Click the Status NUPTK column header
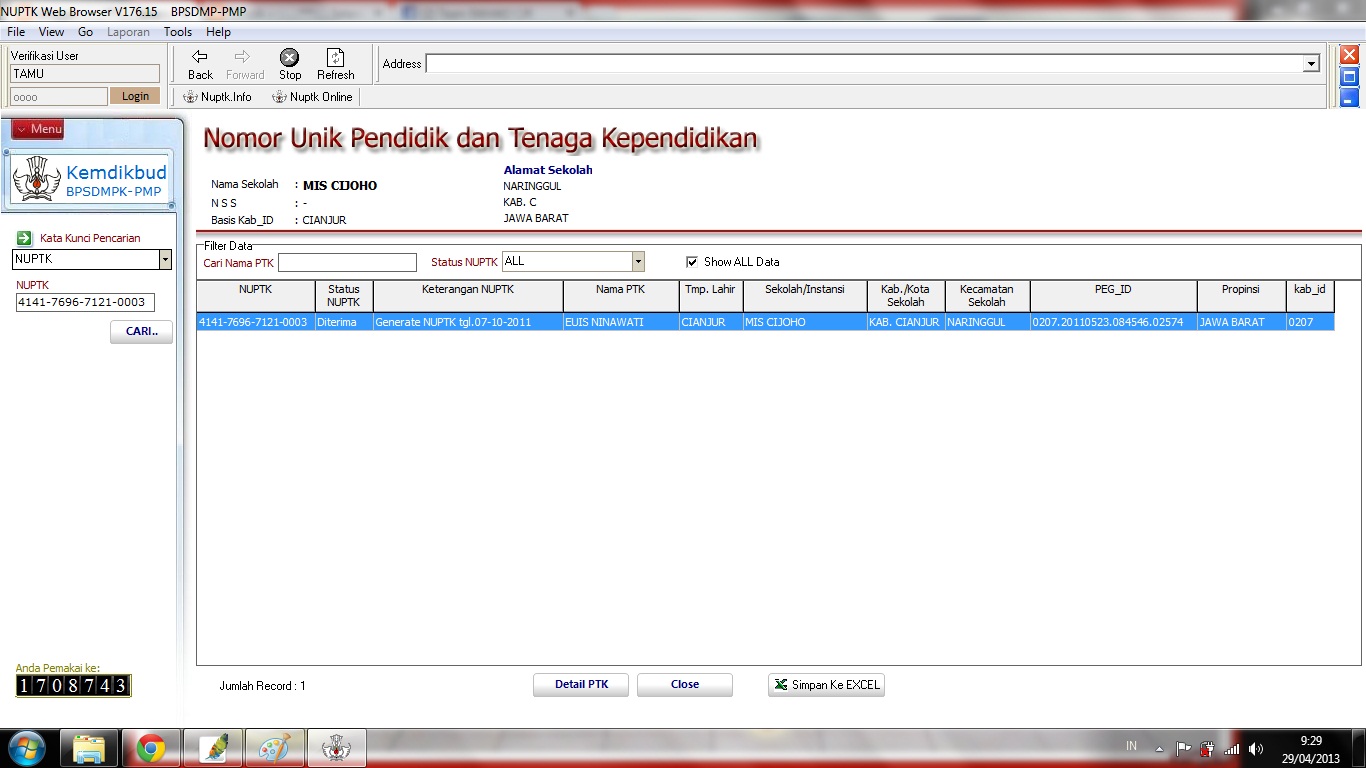The image size is (1366, 768). (344, 296)
